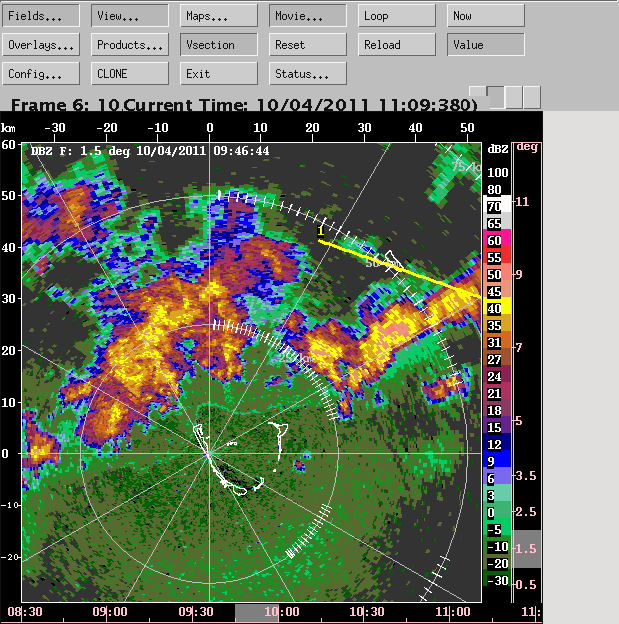Click the 09:30 mark on the time axis
The width and height of the screenshot is (619, 624).
coord(195,612)
